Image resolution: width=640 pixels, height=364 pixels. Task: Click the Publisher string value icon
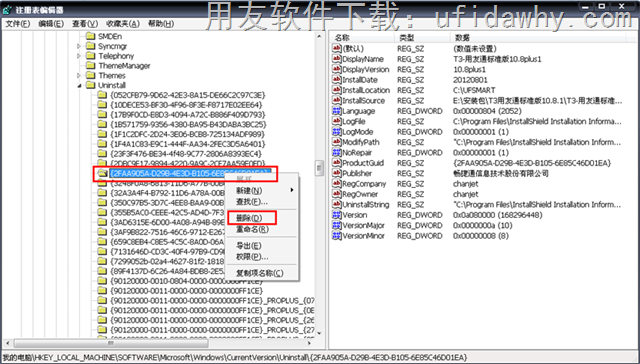click(336, 173)
